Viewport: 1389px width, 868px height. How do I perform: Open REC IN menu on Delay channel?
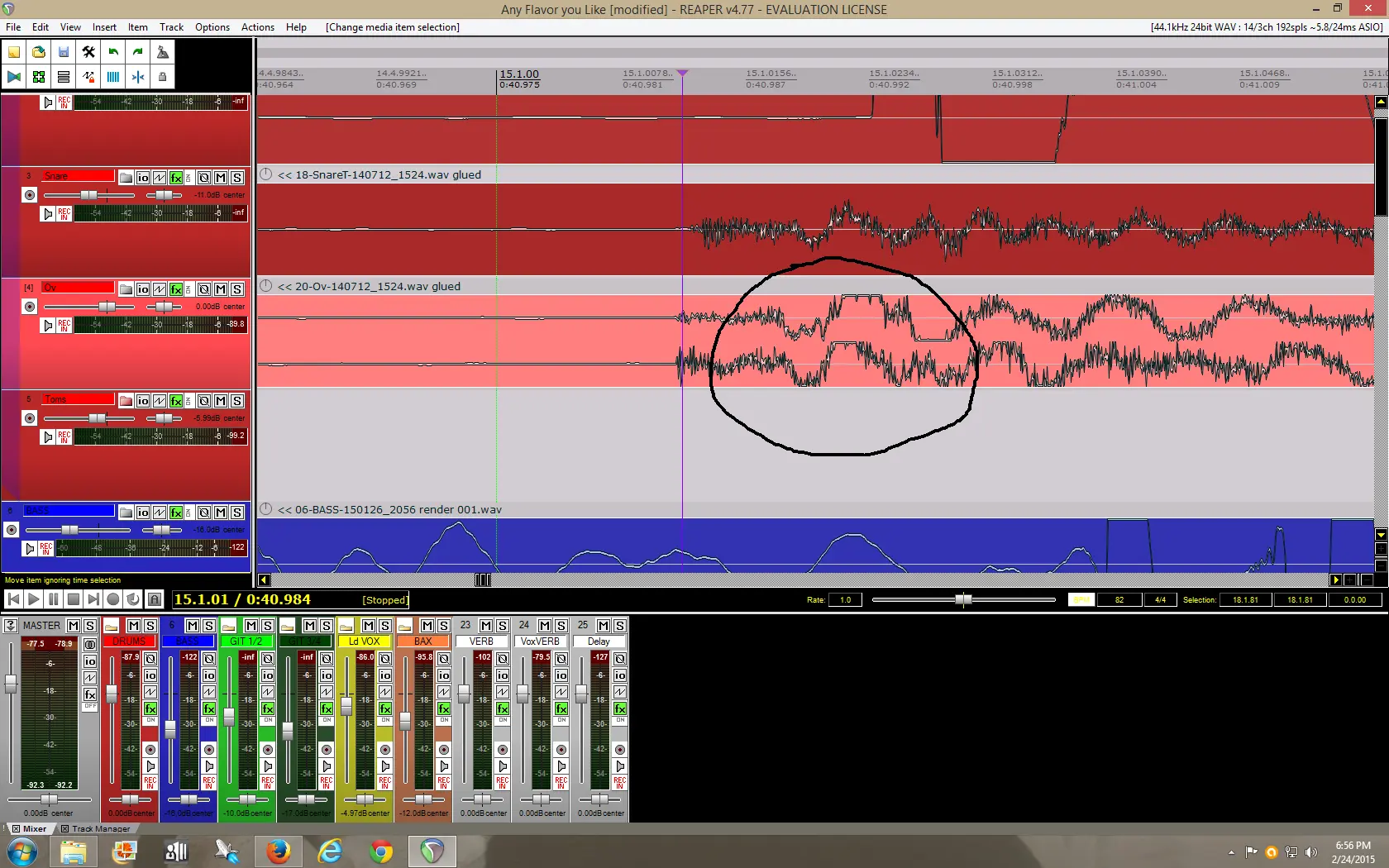pyautogui.click(x=620, y=782)
